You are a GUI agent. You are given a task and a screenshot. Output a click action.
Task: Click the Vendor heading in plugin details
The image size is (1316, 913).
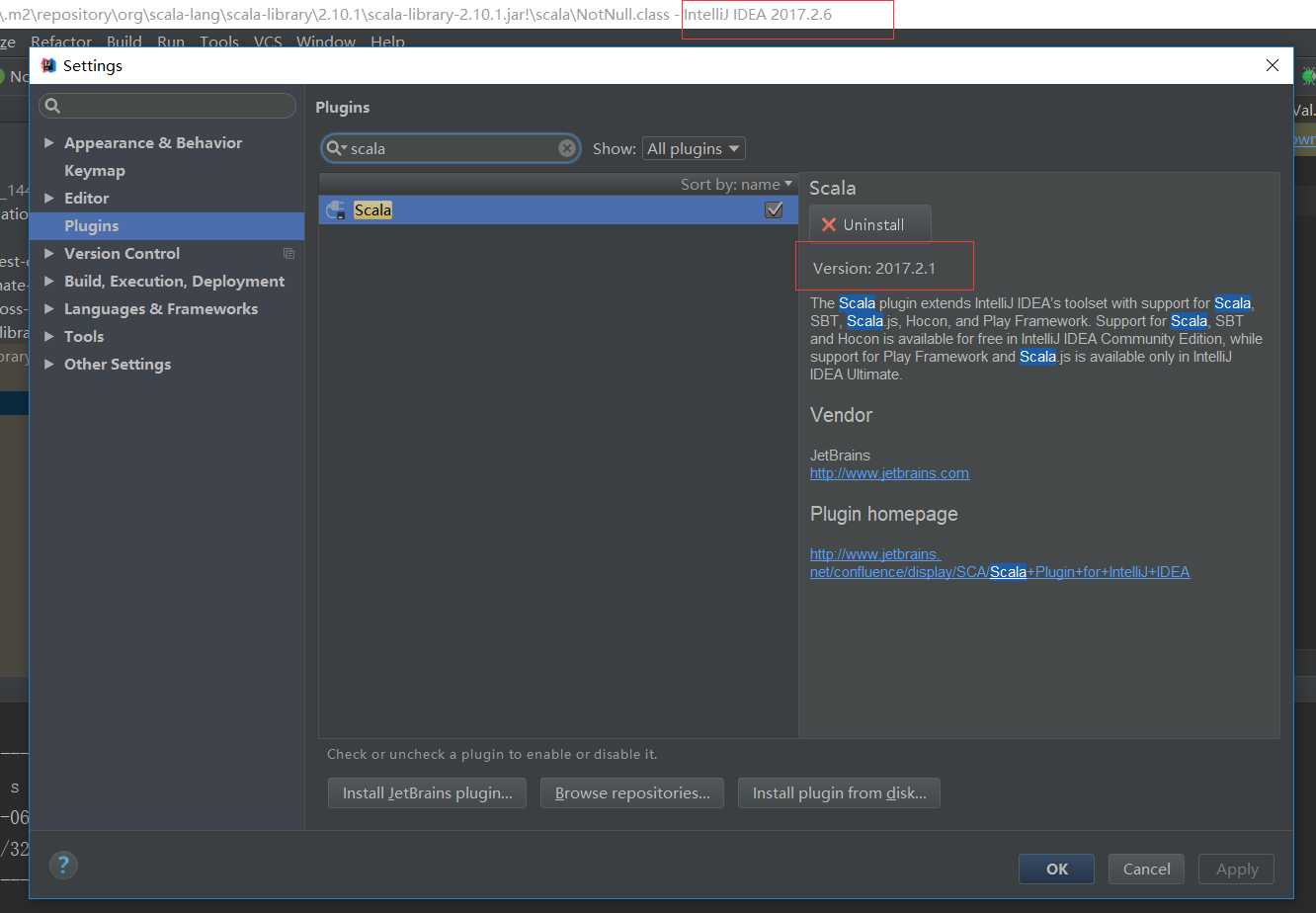click(841, 415)
